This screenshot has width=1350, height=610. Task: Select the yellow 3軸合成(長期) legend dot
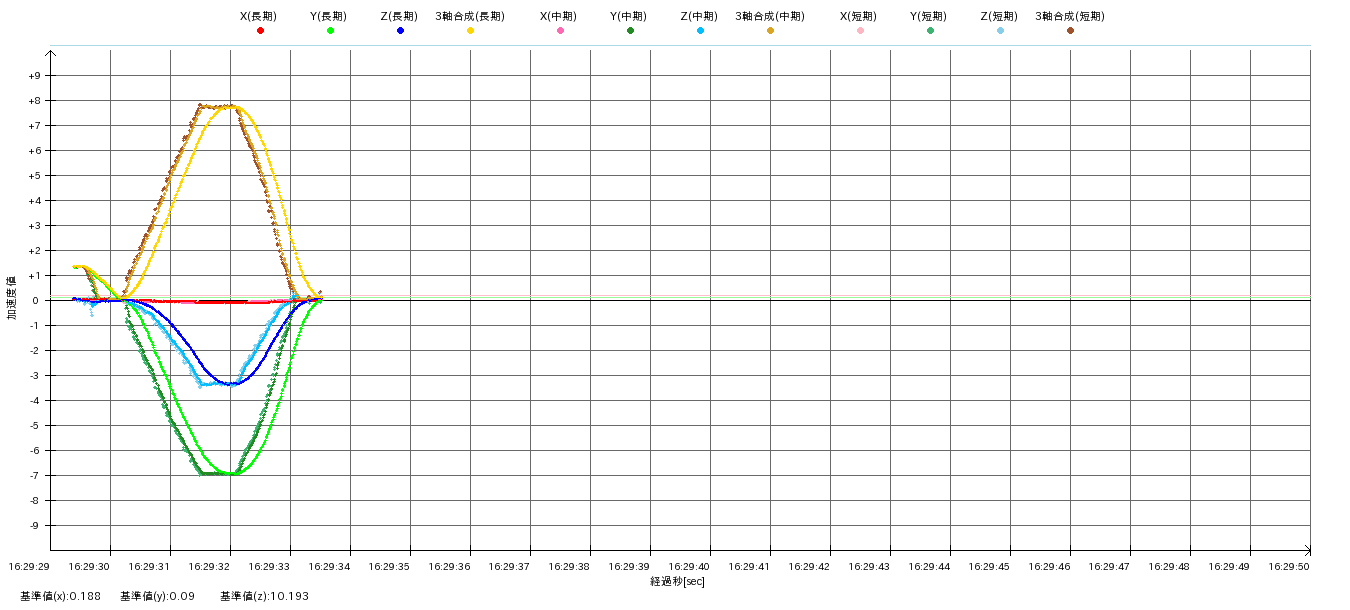[x=470, y=31]
